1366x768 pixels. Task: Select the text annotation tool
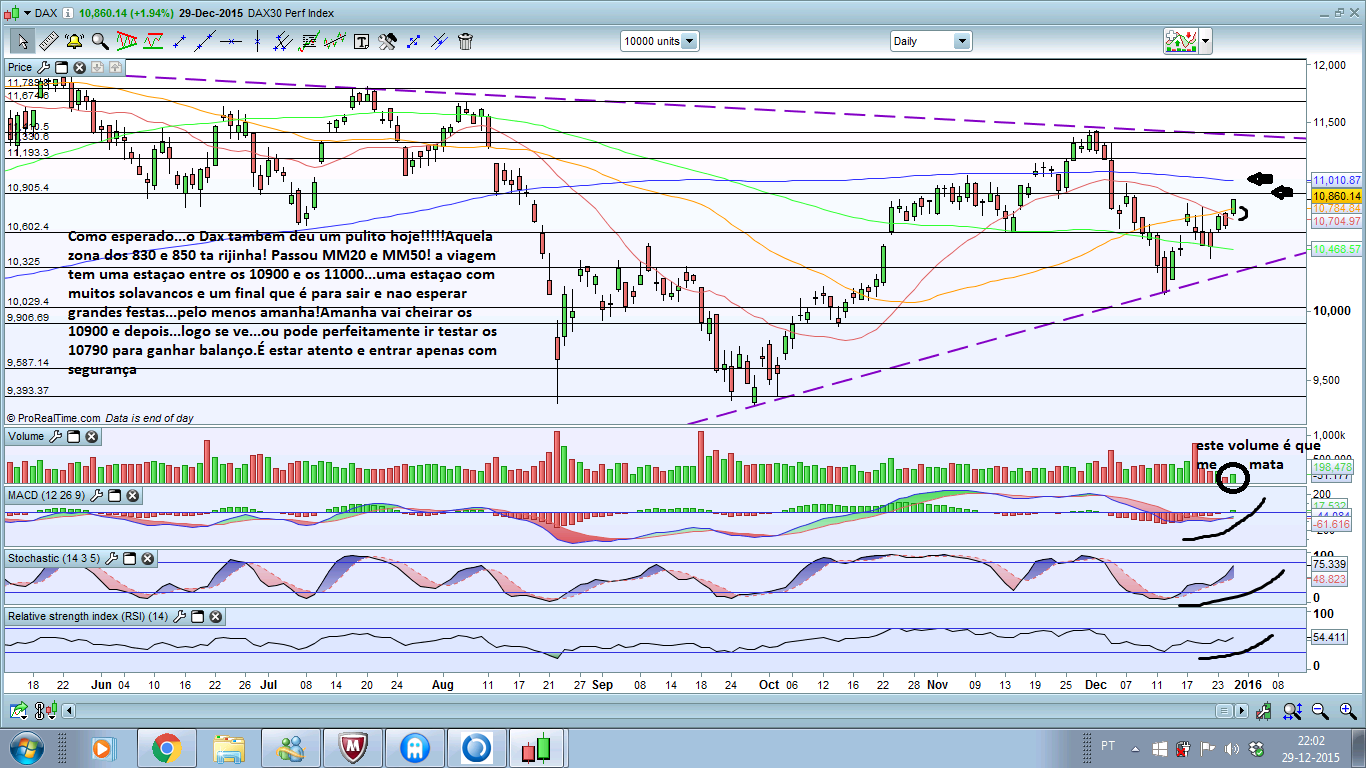361,41
